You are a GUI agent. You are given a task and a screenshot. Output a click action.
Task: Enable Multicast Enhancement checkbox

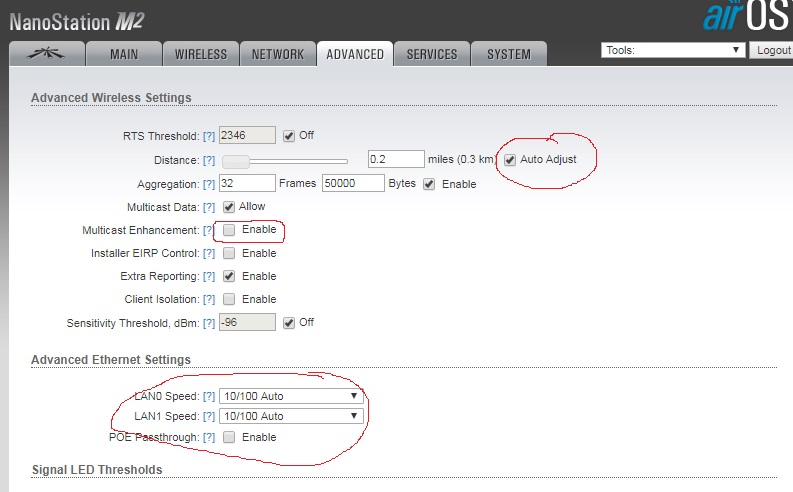[x=229, y=230]
